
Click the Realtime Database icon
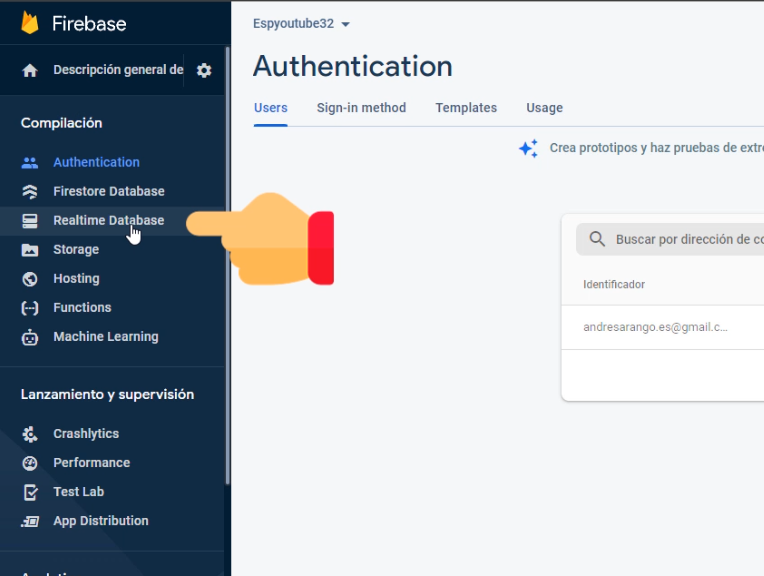pyautogui.click(x=30, y=221)
